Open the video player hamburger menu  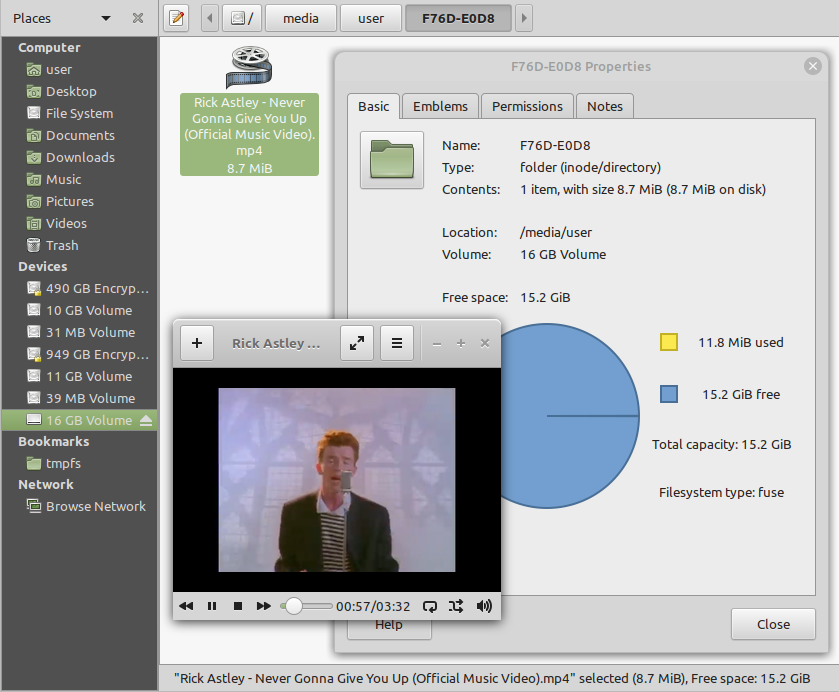(396, 343)
